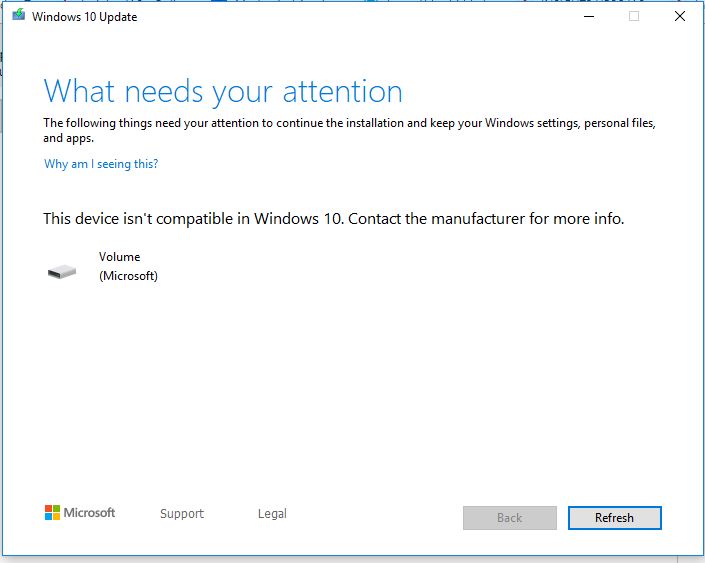Image resolution: width=705 pixels, height=563 pixels.
Task: Click the Windows 10 Update title bar icon
Action: coord(18,16)
